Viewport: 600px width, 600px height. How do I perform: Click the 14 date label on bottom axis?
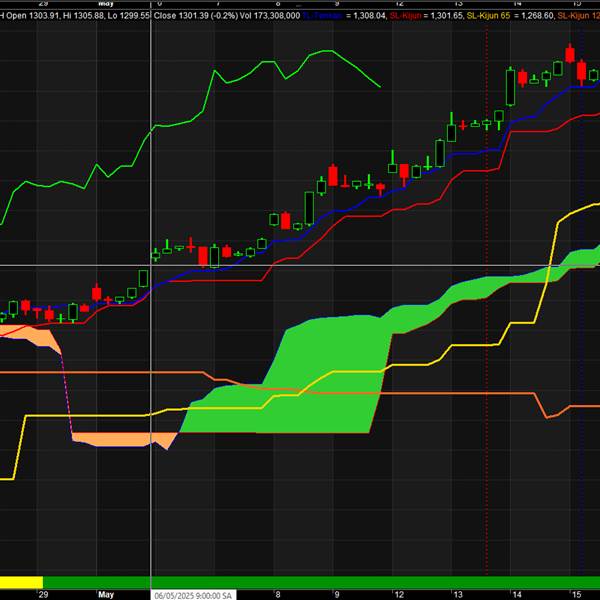[517, 595]
